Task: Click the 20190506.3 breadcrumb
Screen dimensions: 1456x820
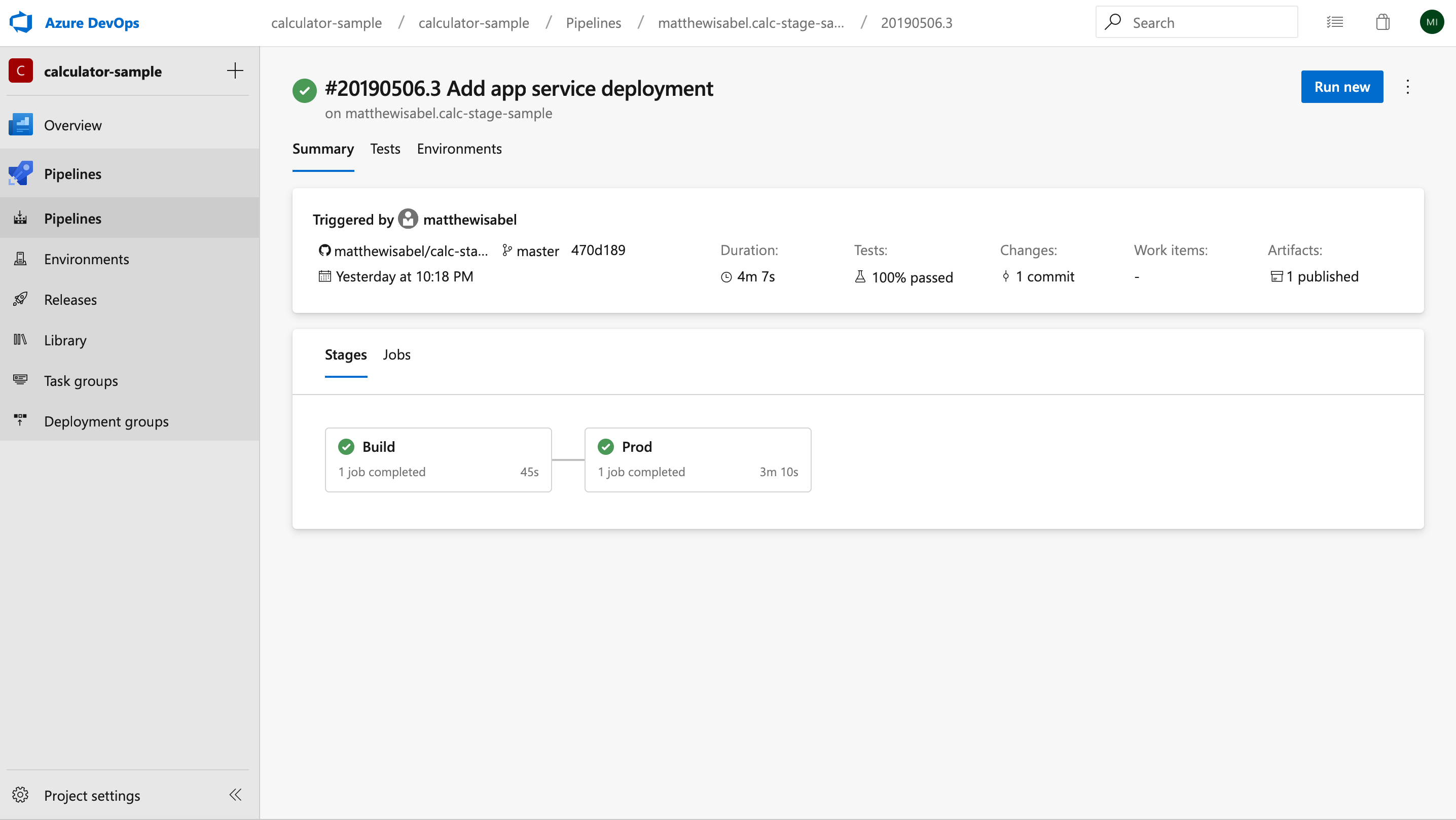Action: (916, 23)
